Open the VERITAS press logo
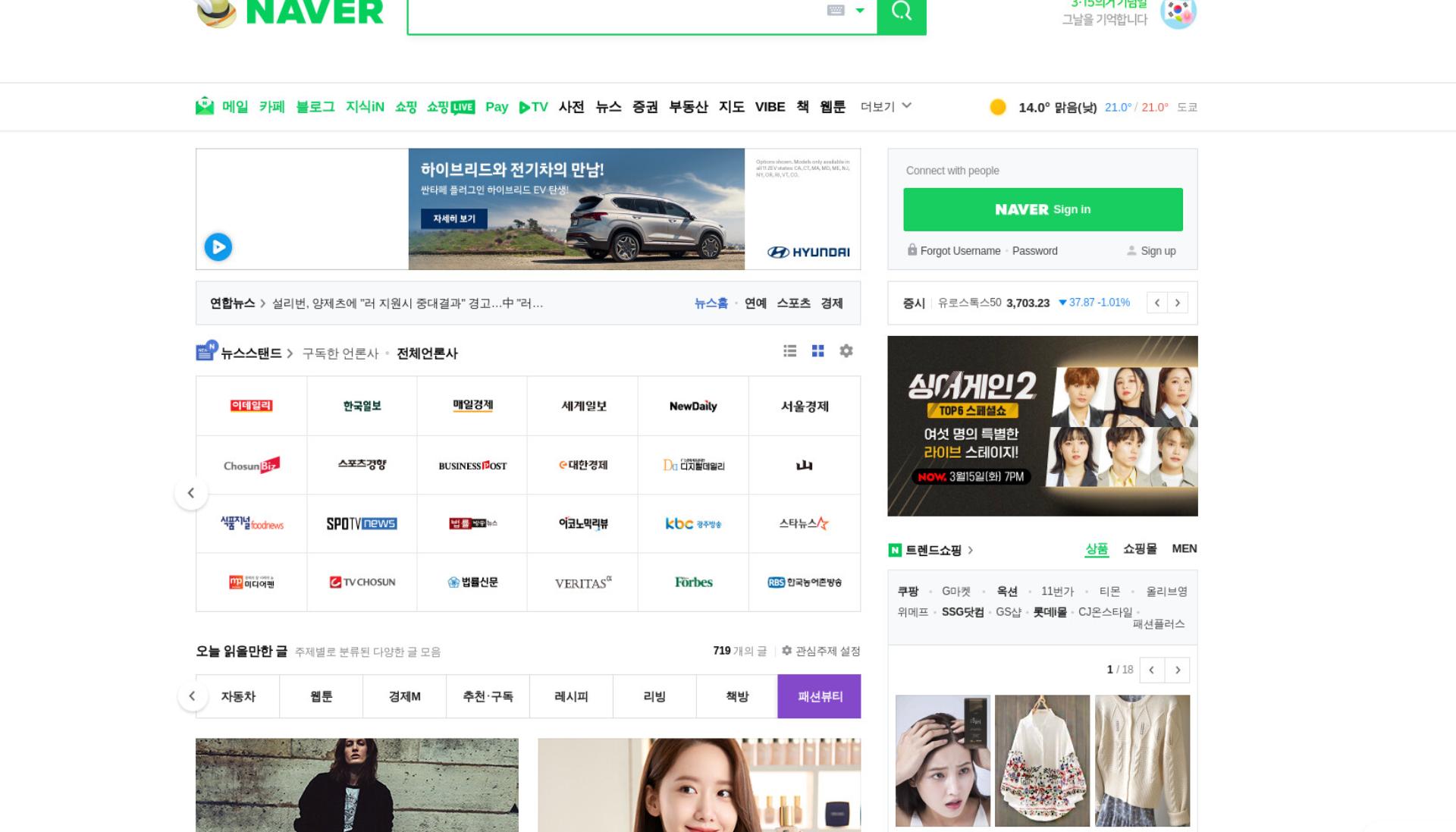Image resolution: width=1456 pixels, height=832 pixels. pyautogui.click(x=583, y=582)
